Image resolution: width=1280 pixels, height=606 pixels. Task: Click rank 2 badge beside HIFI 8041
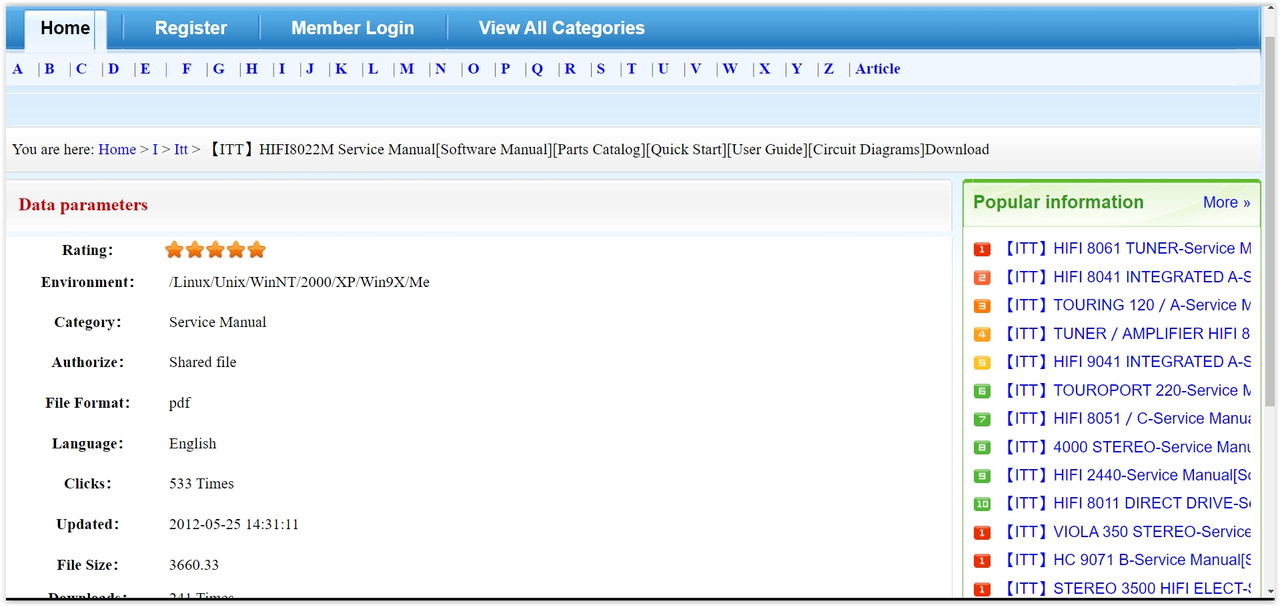(982, 277)
